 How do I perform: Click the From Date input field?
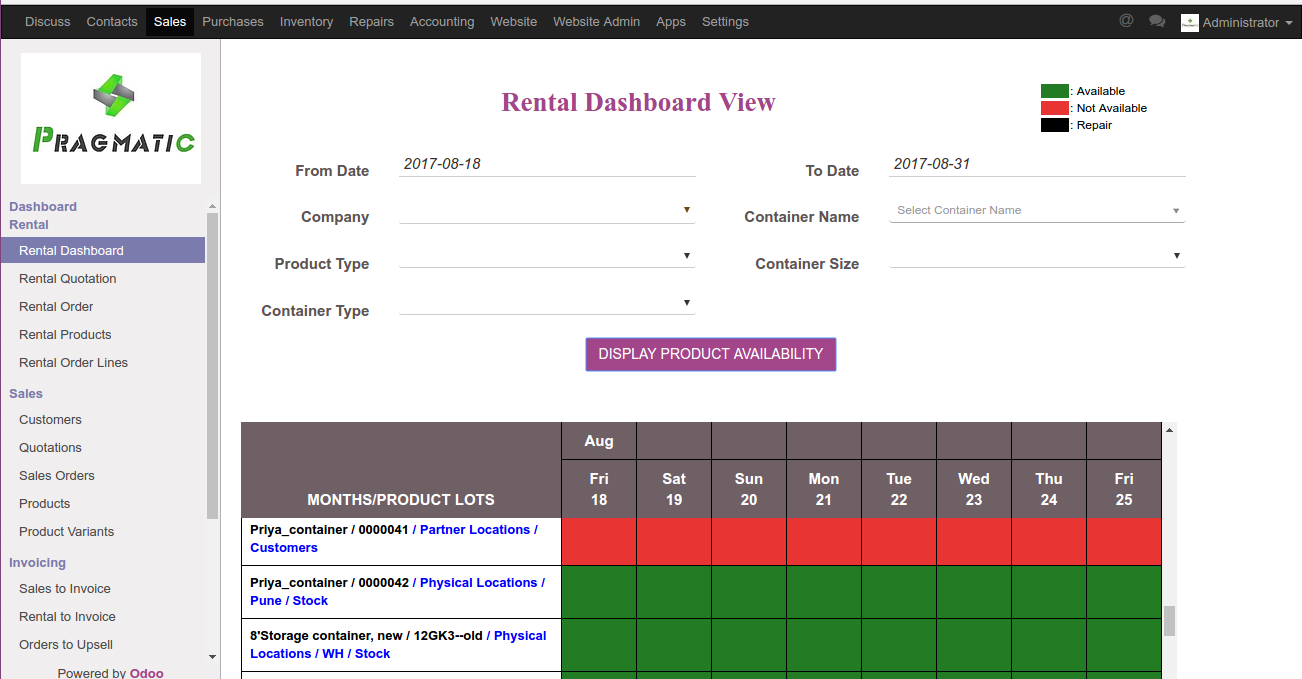[546, 164]
